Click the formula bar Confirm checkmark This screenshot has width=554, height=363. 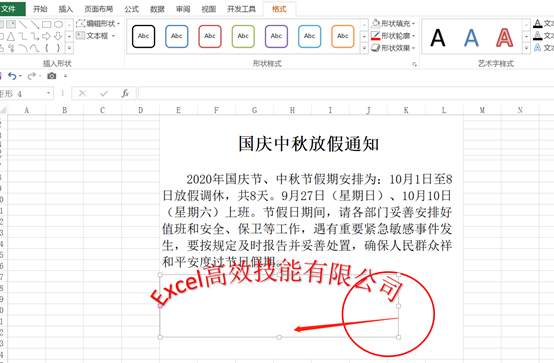(104, 93)
